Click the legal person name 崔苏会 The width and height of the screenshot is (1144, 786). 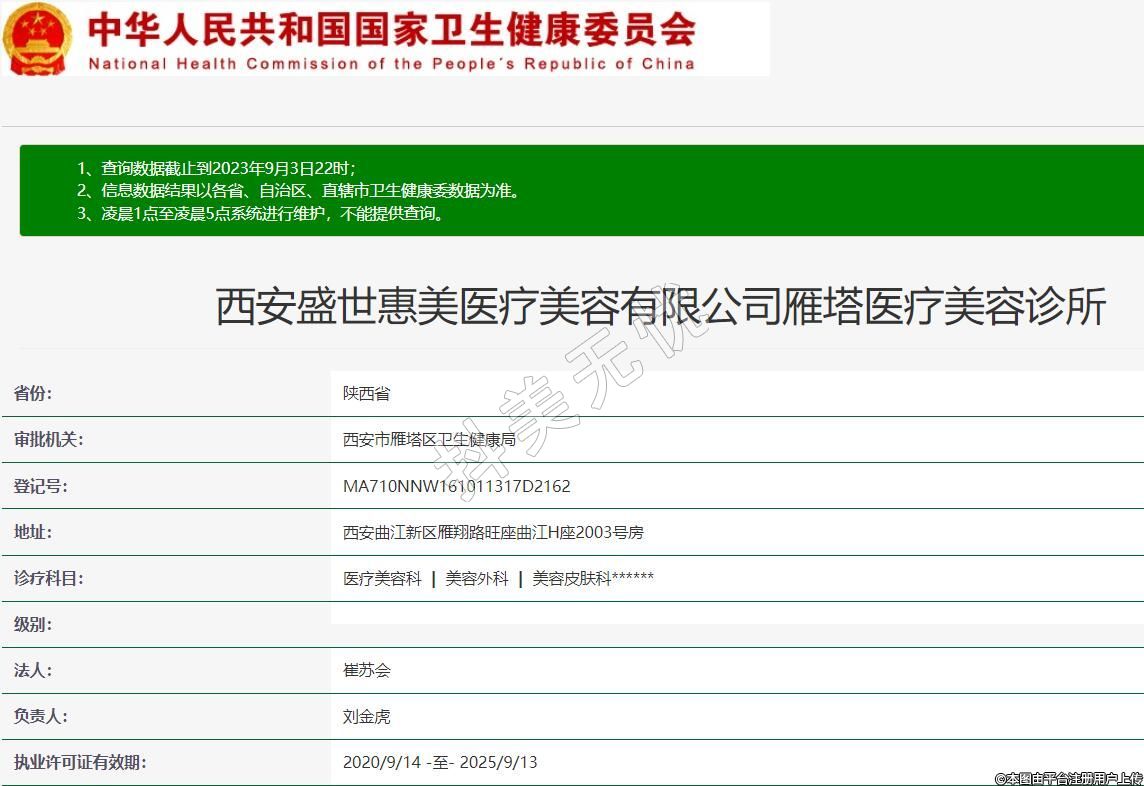pos(366,670)
